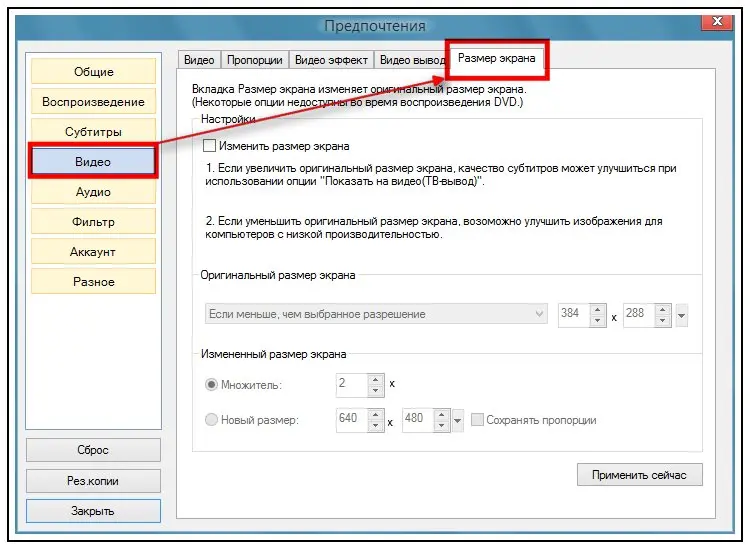Click the Сброс reset button
This screenshot has height=549, width=750.
(x=93, y=450)
